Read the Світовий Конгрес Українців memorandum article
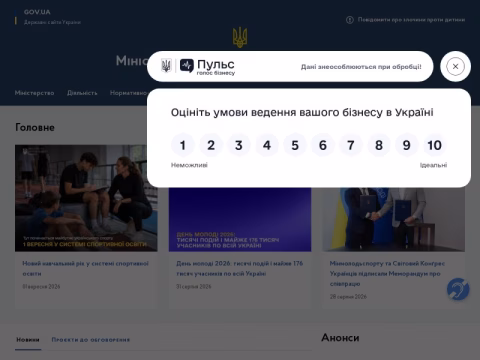The width and height of the screenshot is (480, 360). [x=387, y=273]
